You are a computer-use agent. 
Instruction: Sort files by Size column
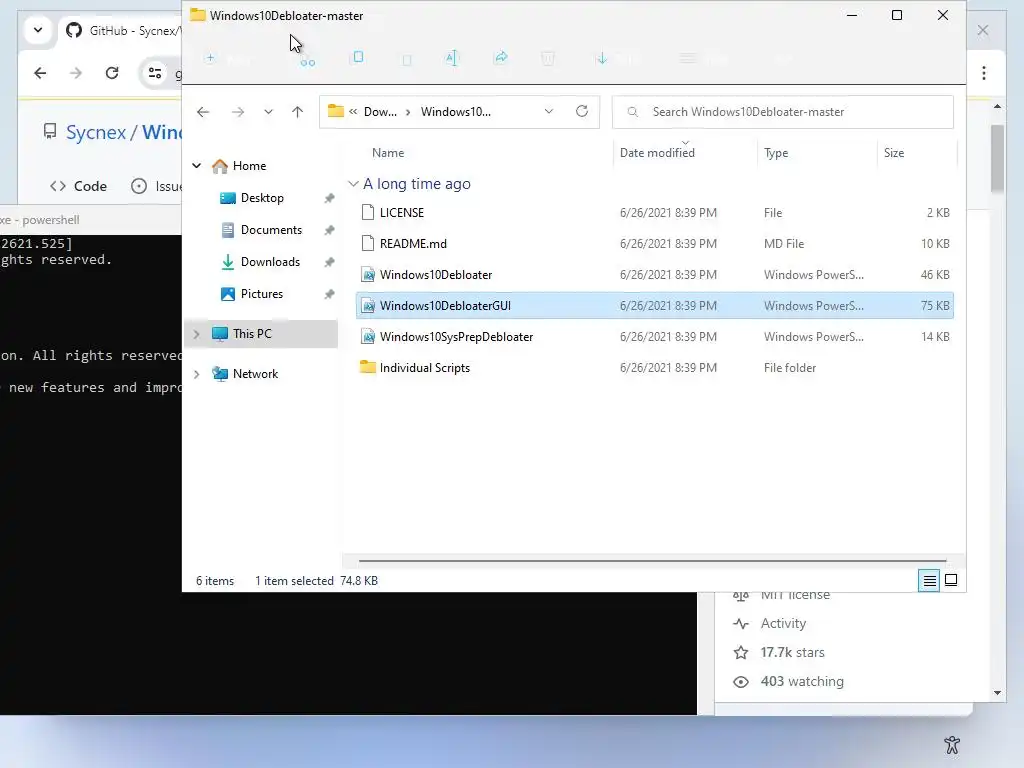pos(894,153)
